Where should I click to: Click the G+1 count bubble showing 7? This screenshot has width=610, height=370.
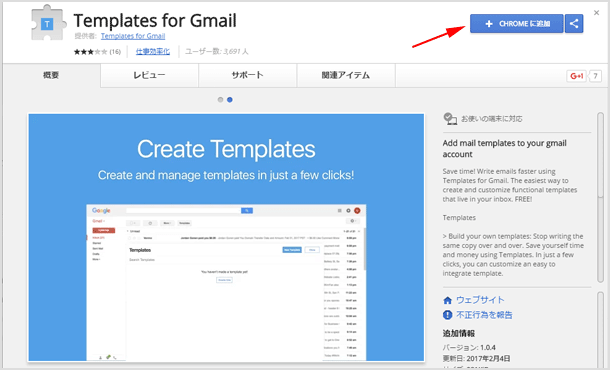[595, 76]
